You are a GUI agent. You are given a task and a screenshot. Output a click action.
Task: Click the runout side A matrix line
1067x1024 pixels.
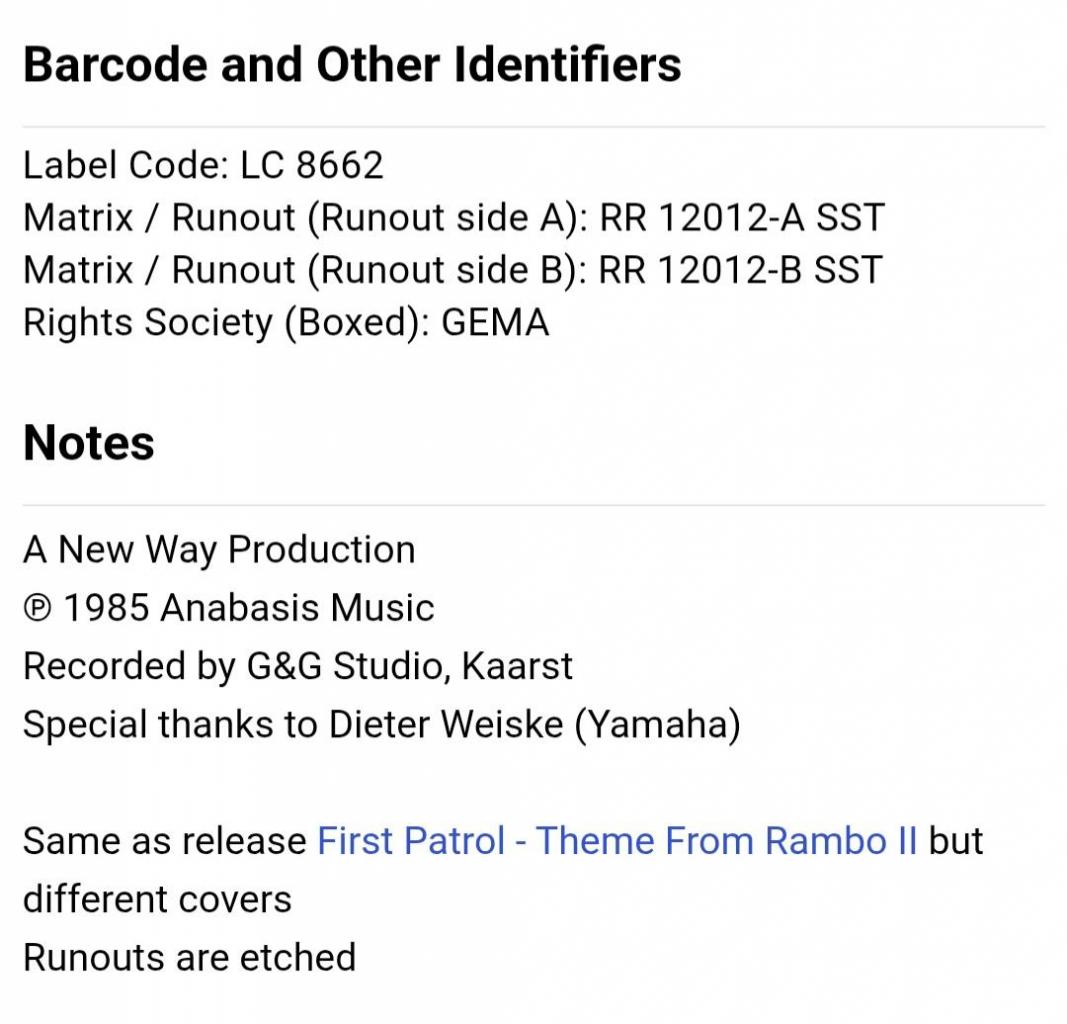[454, 218]
